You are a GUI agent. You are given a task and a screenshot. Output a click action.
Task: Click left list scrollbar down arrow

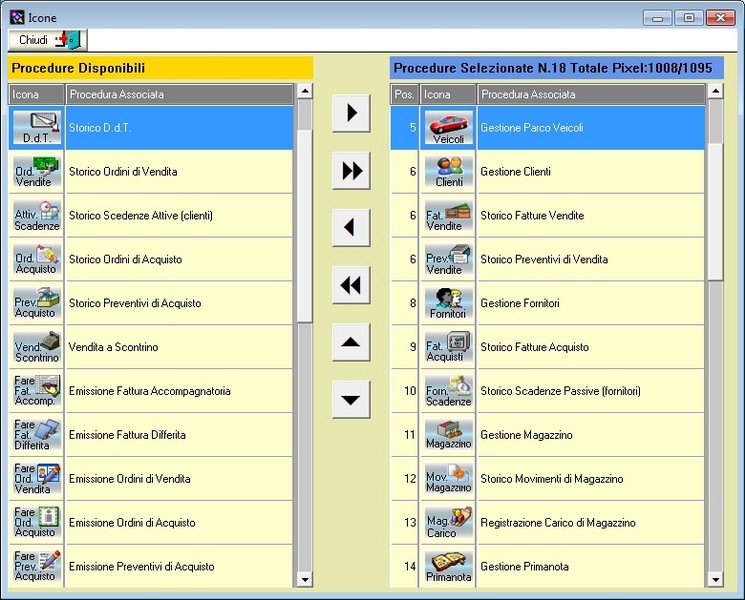pos(305,580)
